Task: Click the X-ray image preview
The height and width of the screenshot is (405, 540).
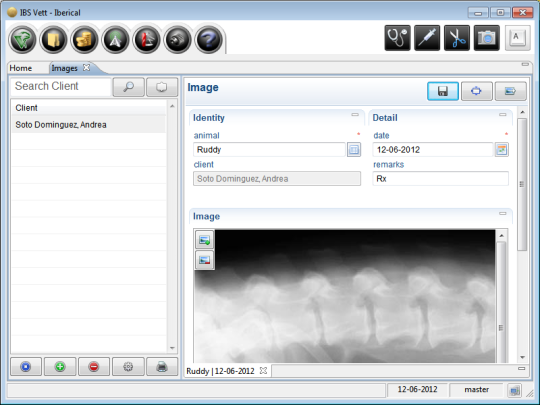Action: click(344, 296)
